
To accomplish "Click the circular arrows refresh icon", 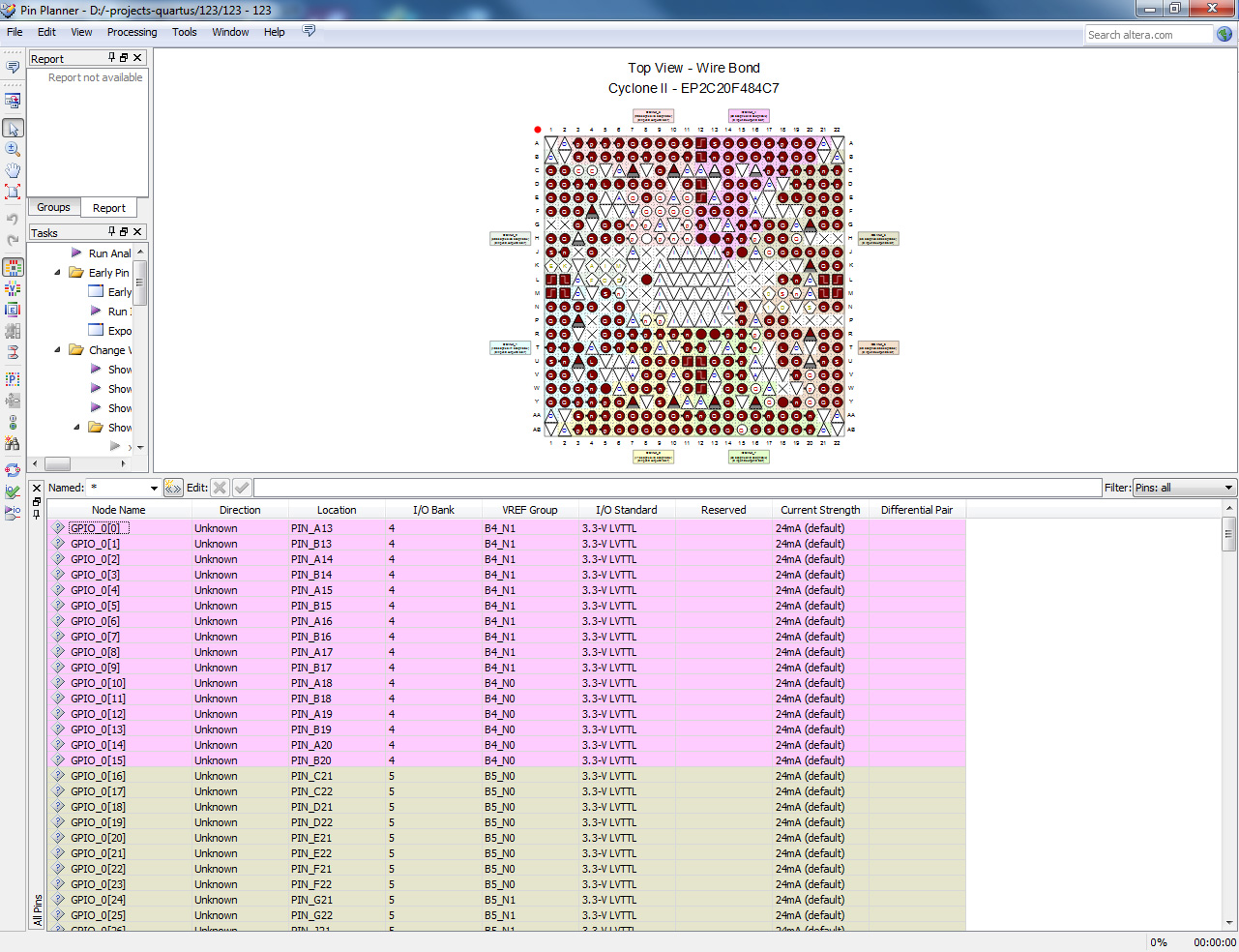I will [13, 470].
